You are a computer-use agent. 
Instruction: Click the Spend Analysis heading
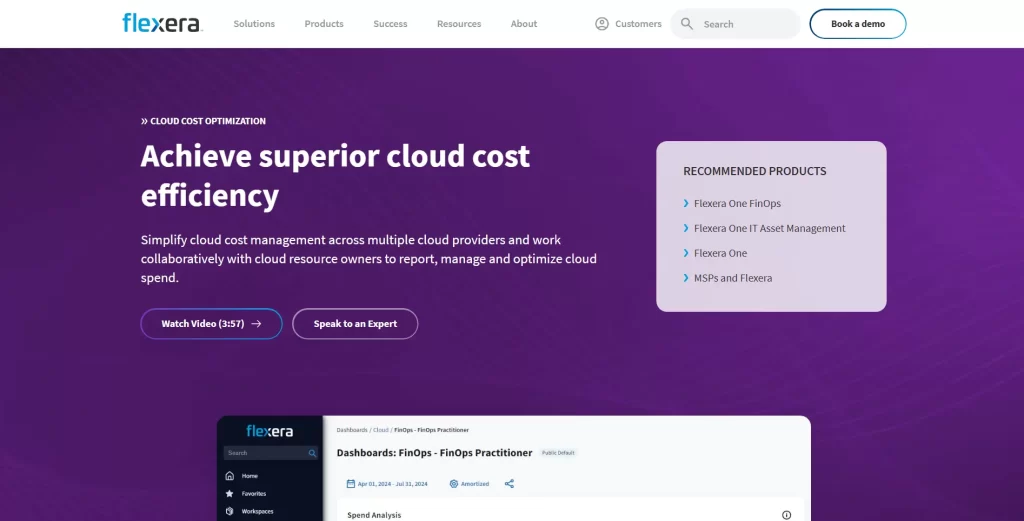(x=374, y=515)
